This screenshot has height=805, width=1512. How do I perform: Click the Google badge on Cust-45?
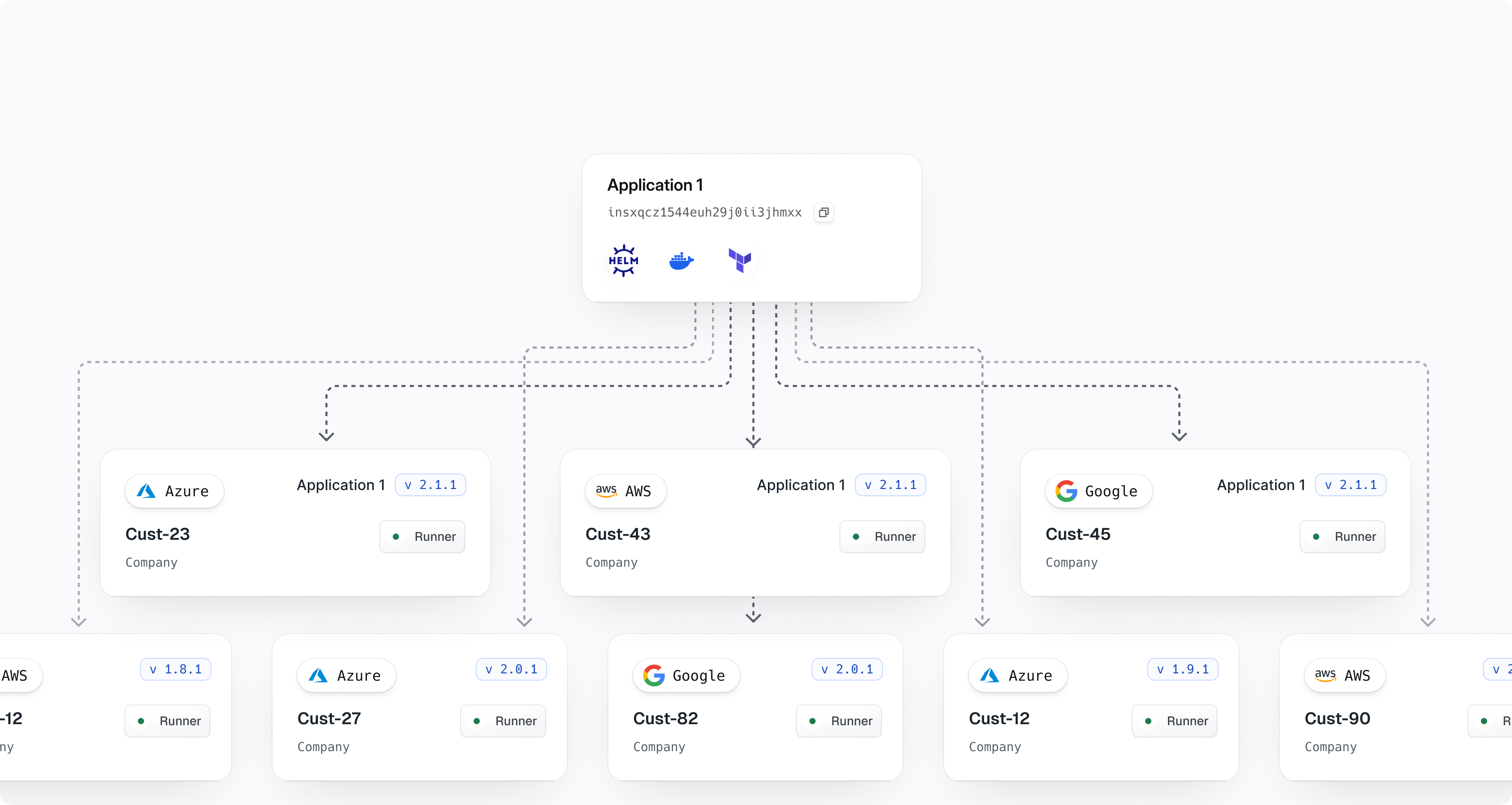tap(1098, 491)
